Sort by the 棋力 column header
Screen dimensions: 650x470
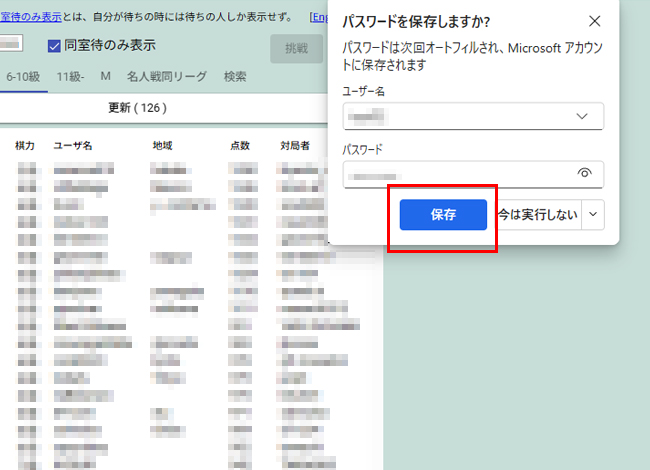click(26, 146)
